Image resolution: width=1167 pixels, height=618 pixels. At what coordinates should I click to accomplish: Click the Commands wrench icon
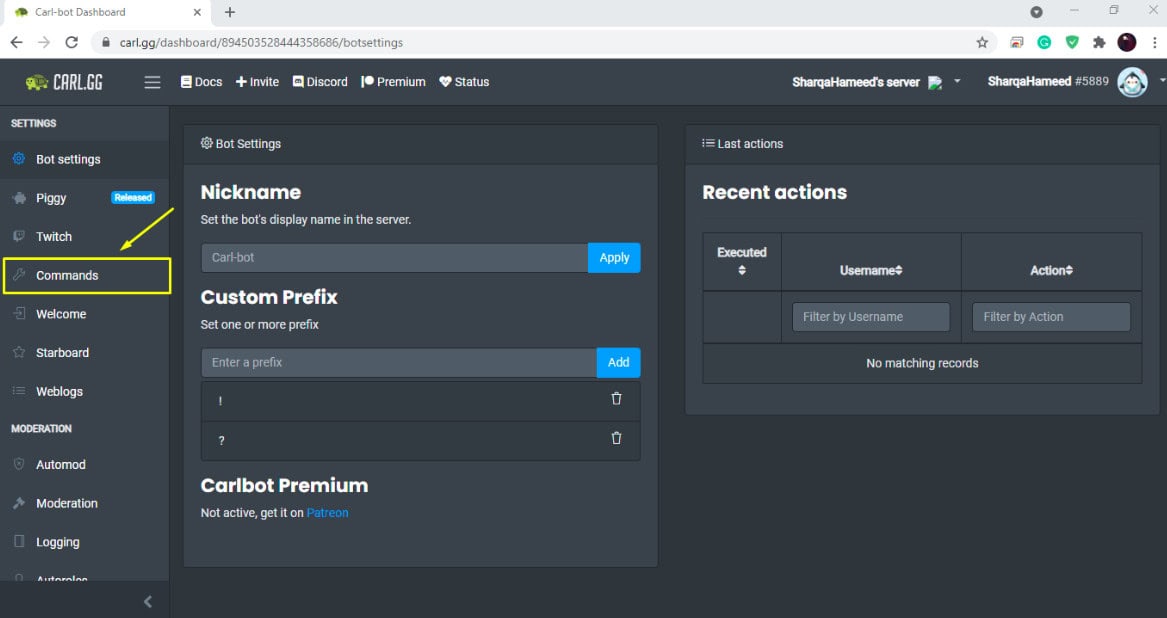(x=19, y=275)
